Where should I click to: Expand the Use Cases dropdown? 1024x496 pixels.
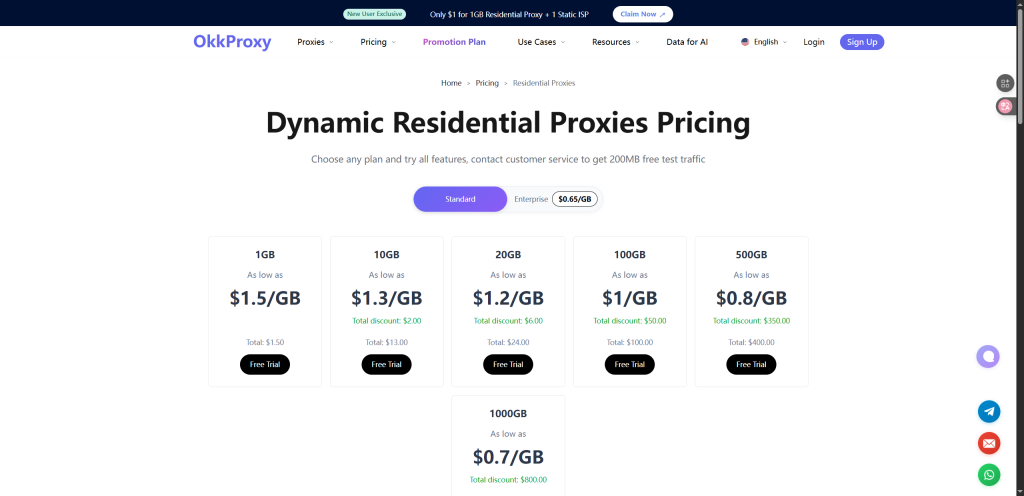point(540,42)
